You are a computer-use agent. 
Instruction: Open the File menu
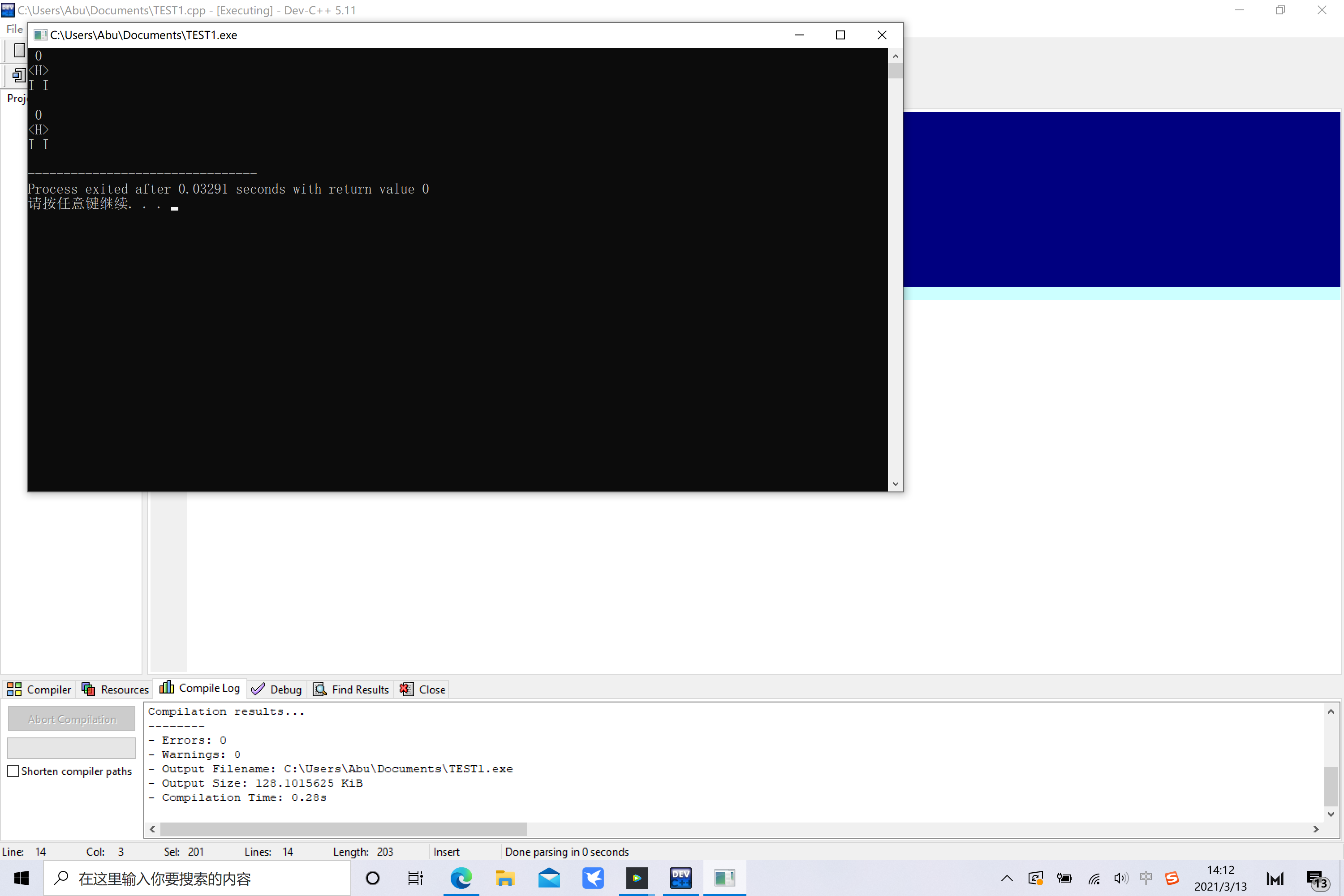(14, 29)
